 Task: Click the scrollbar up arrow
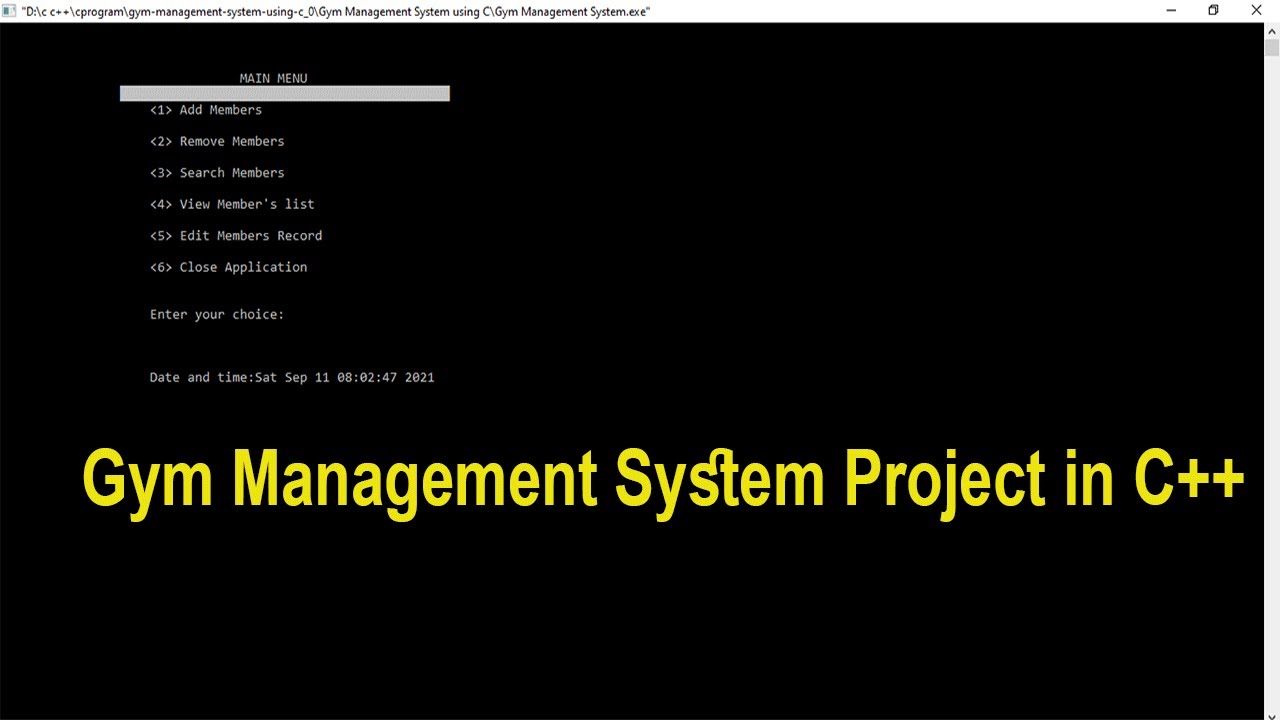1271,31
